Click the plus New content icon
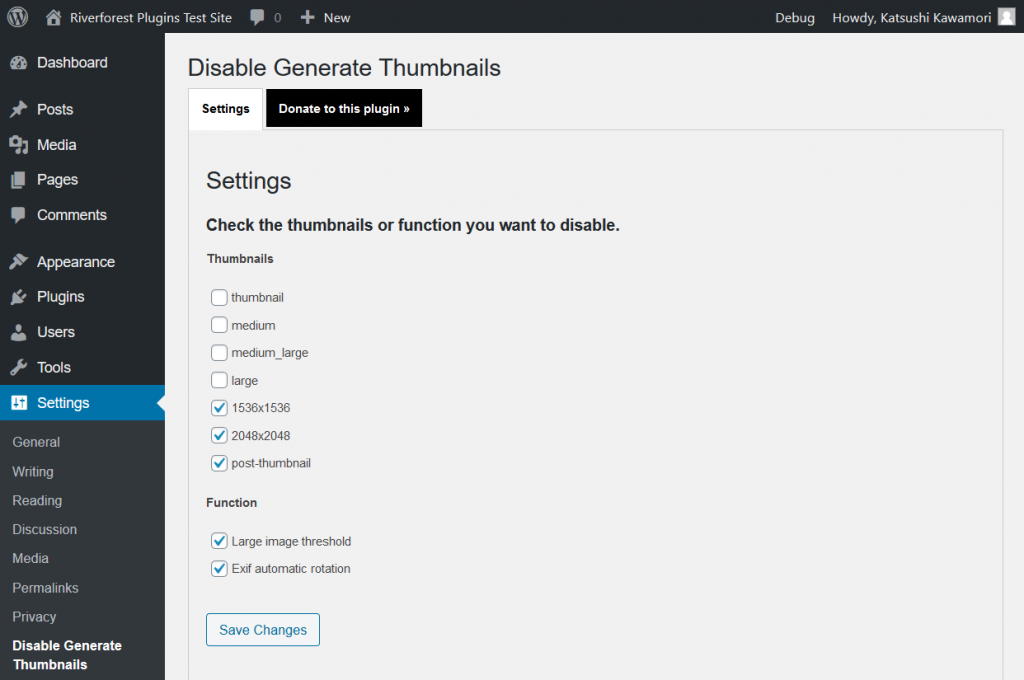Image resolution: width=1024 pixels, height=680 pixels. pyautogui.click(x=308, y=17)
